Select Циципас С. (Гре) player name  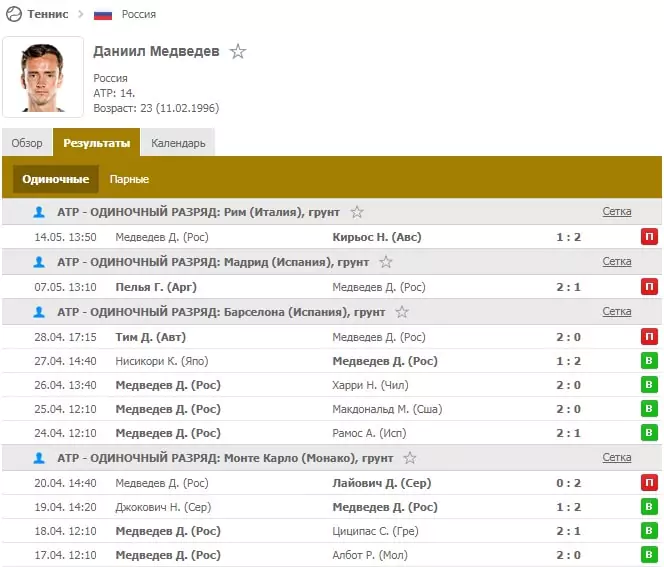pos(375,531)
